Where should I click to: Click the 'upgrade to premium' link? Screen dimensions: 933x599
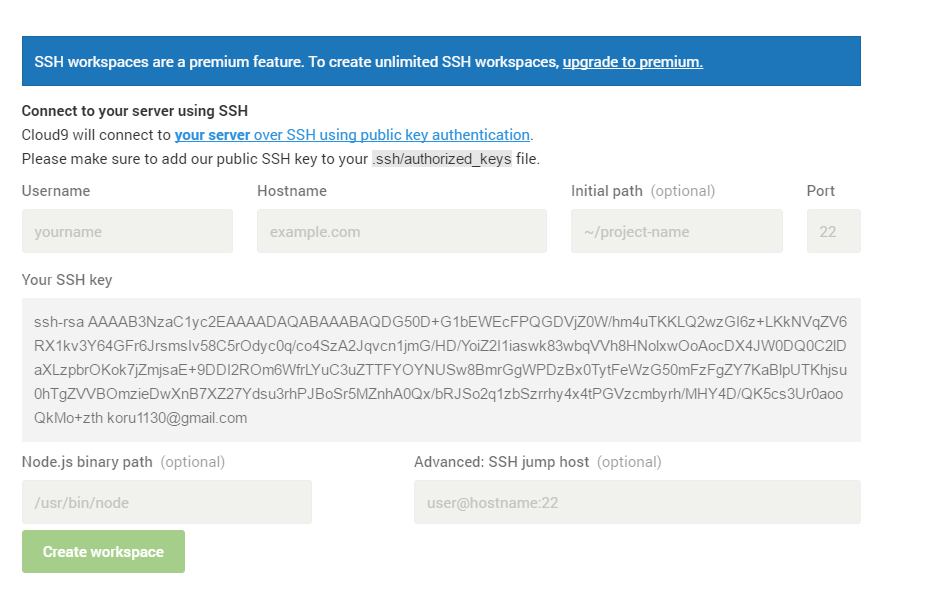tap(632, 62)
